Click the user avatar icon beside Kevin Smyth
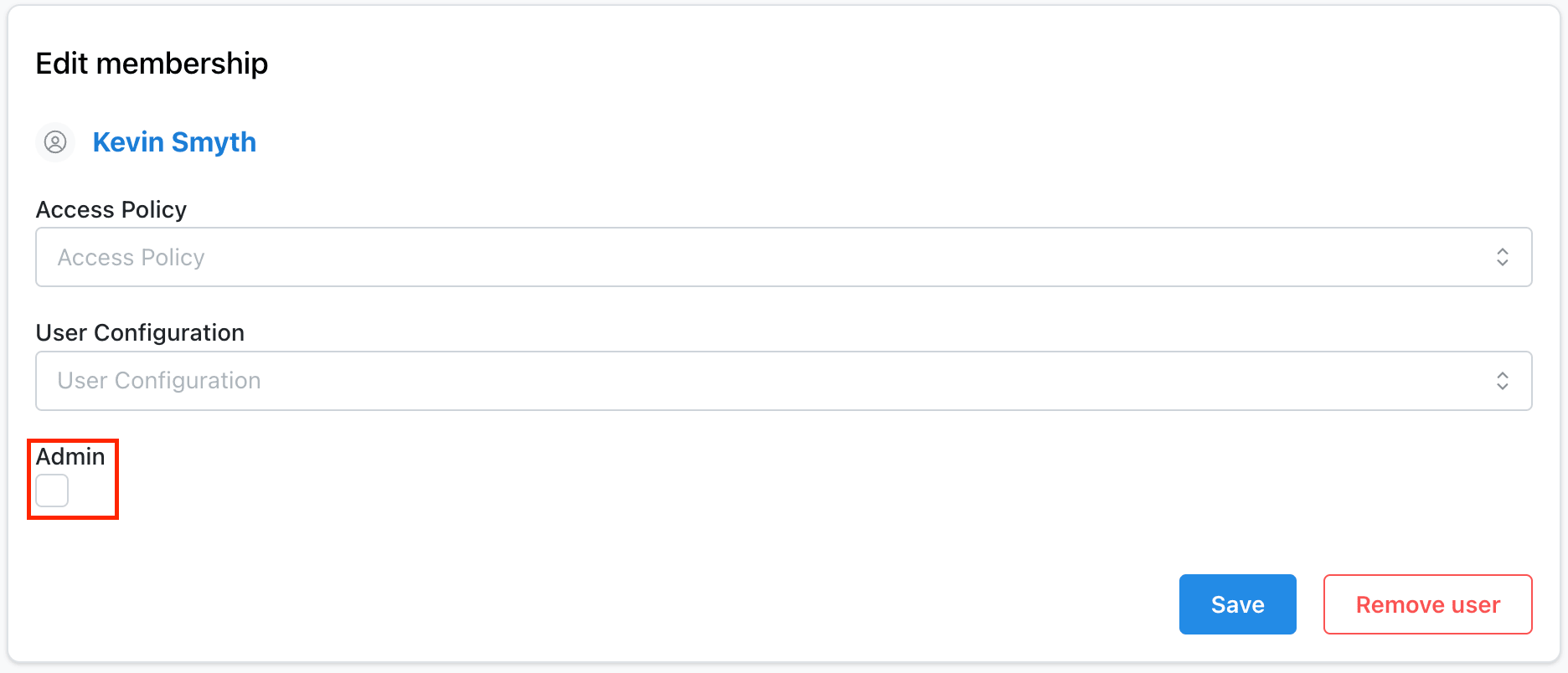 tap(55, 142)
